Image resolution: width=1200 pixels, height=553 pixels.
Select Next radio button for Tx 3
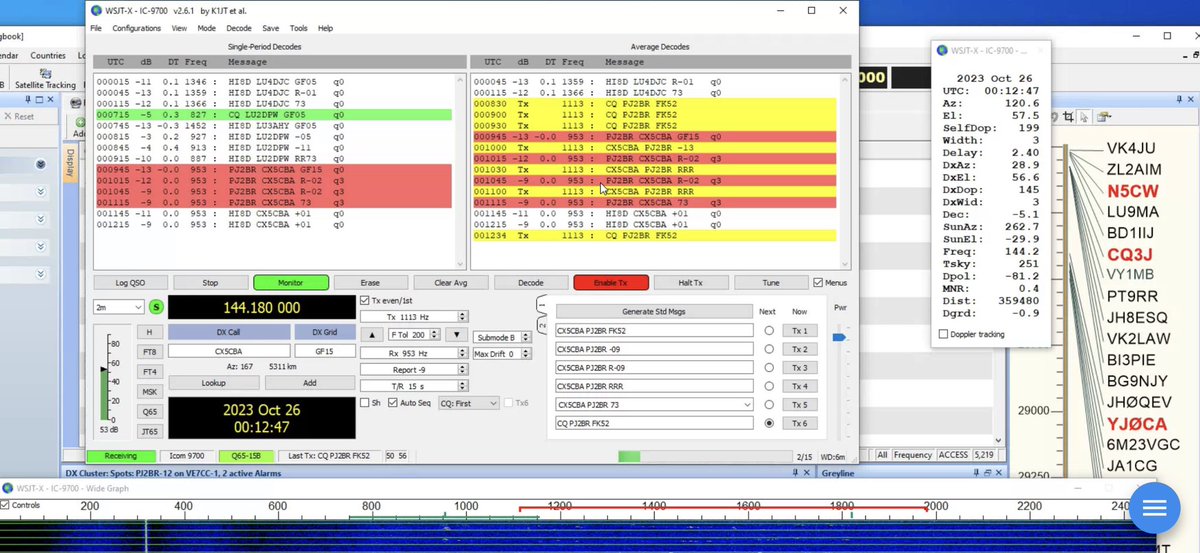point(768,367)
